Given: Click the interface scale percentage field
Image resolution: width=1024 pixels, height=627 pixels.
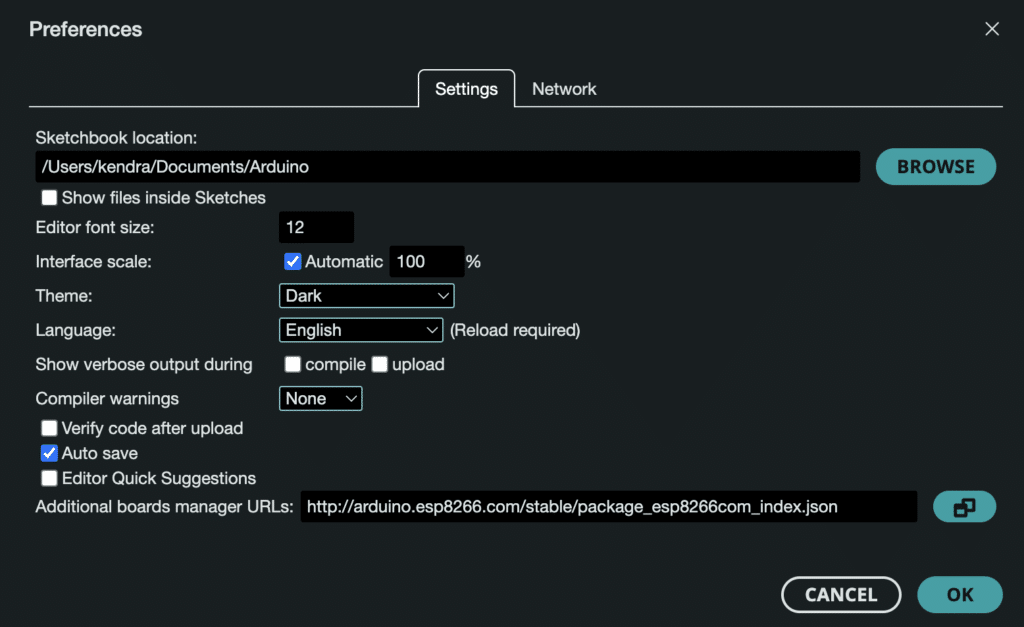Looking at the screenshot, I should (427, 261).
